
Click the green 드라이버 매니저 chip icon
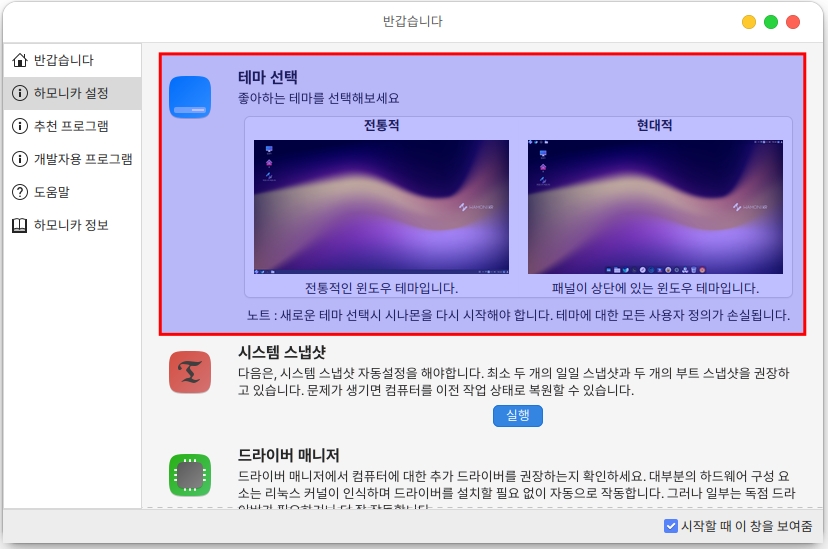point(190,474)
